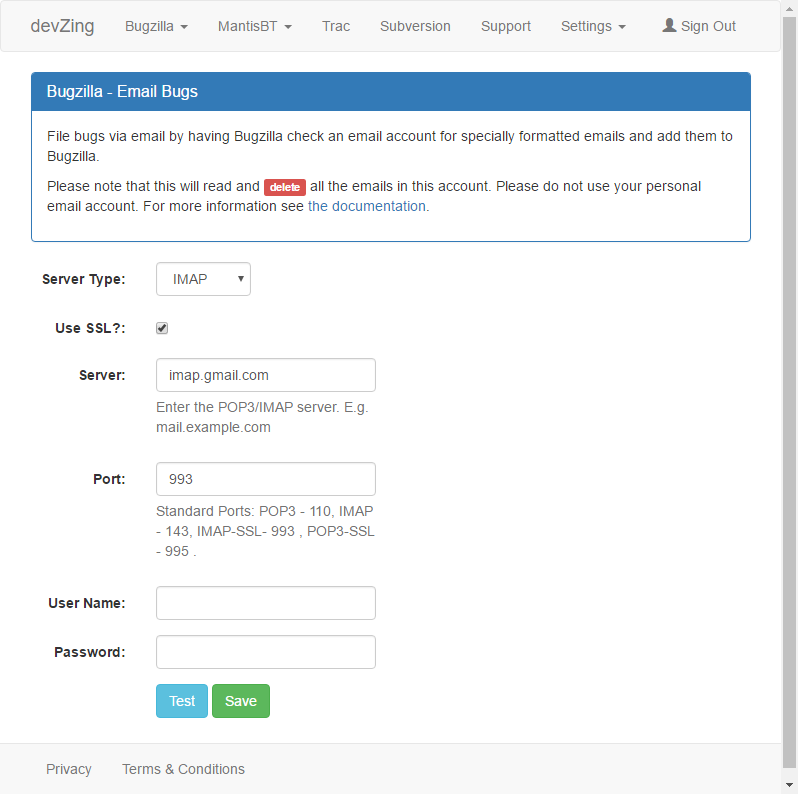798x794 pixels.
Task: Click the POP3/IMAP server hint text
Action: (x=262, y=417)
